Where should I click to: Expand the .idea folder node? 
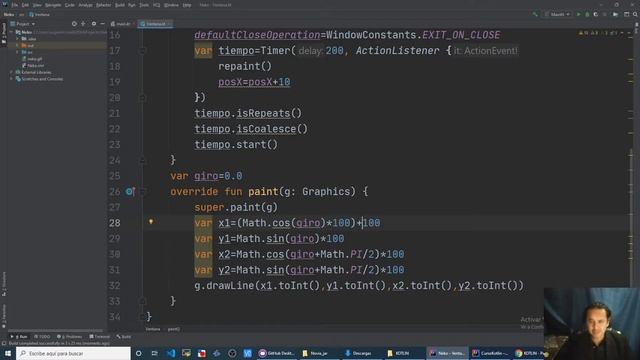[18, 39]
